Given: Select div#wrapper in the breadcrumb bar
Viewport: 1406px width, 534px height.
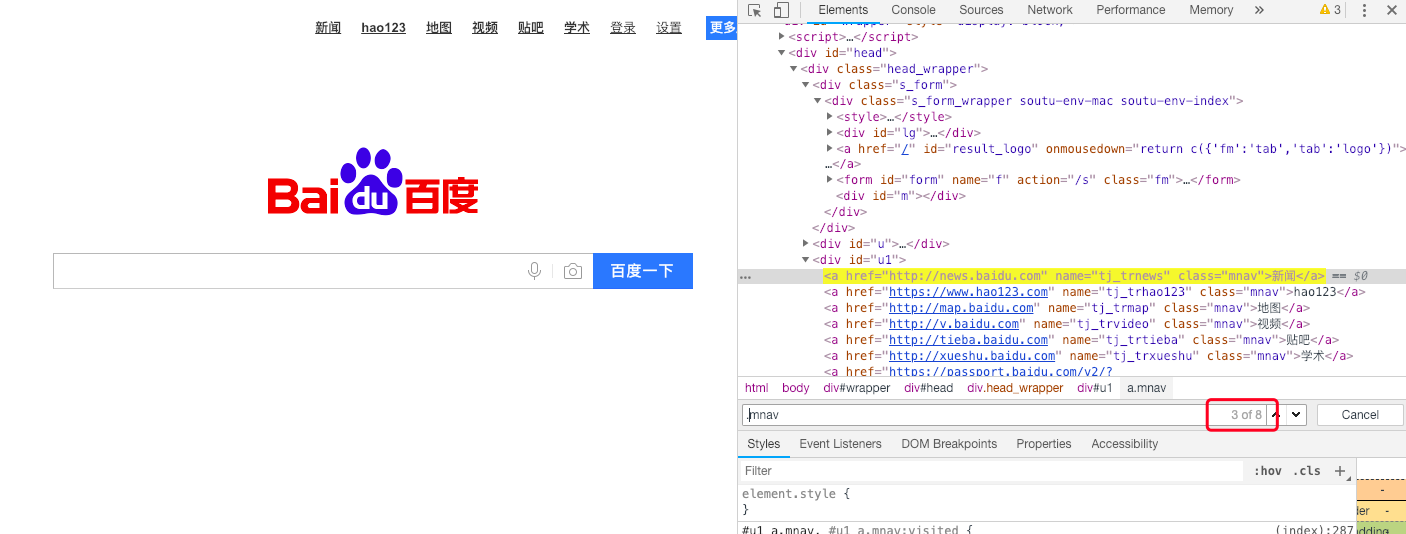Looking at the screenshot, I should 856,388.
